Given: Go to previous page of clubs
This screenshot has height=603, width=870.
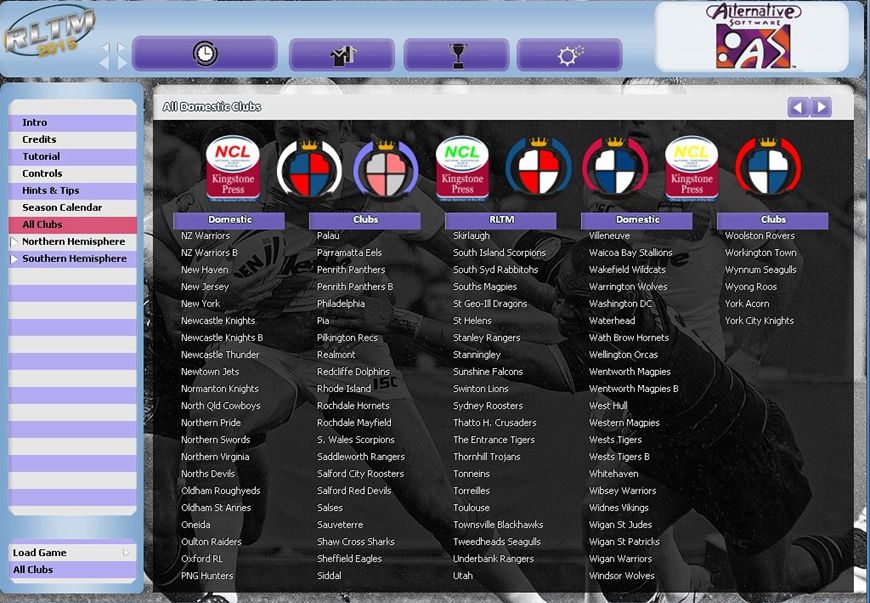Looking at the screenshot, I should (x=798, y=107).
